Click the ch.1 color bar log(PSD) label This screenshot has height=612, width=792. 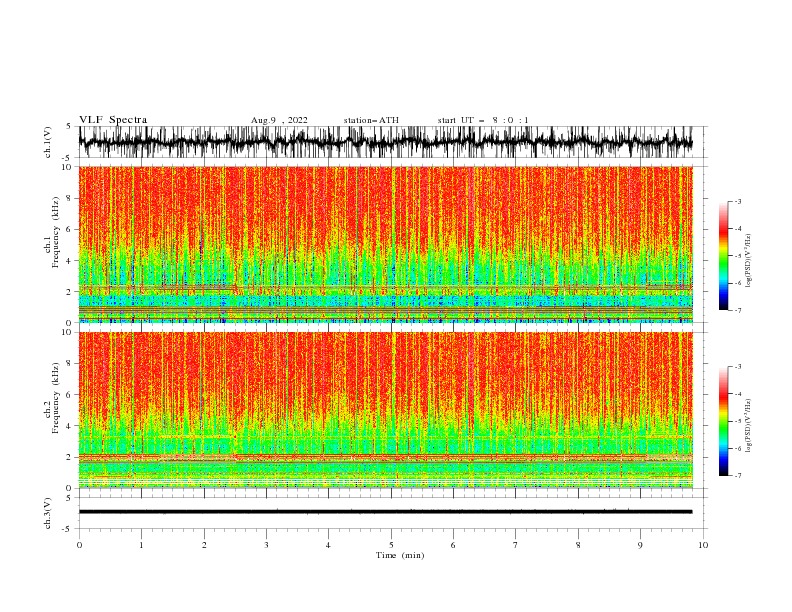coord(749,261)
